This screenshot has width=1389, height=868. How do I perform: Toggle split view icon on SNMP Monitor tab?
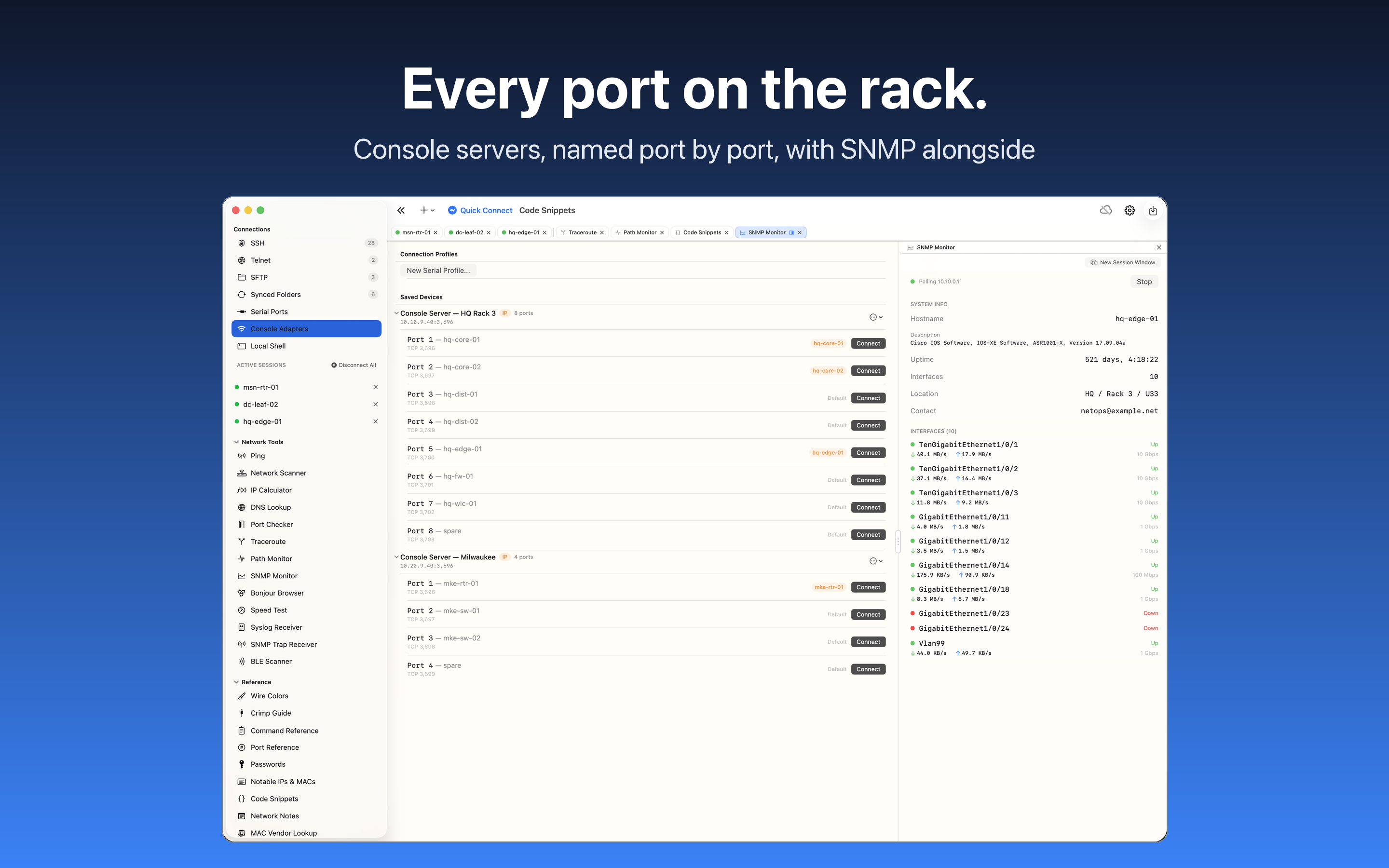[x=791, y=232]
